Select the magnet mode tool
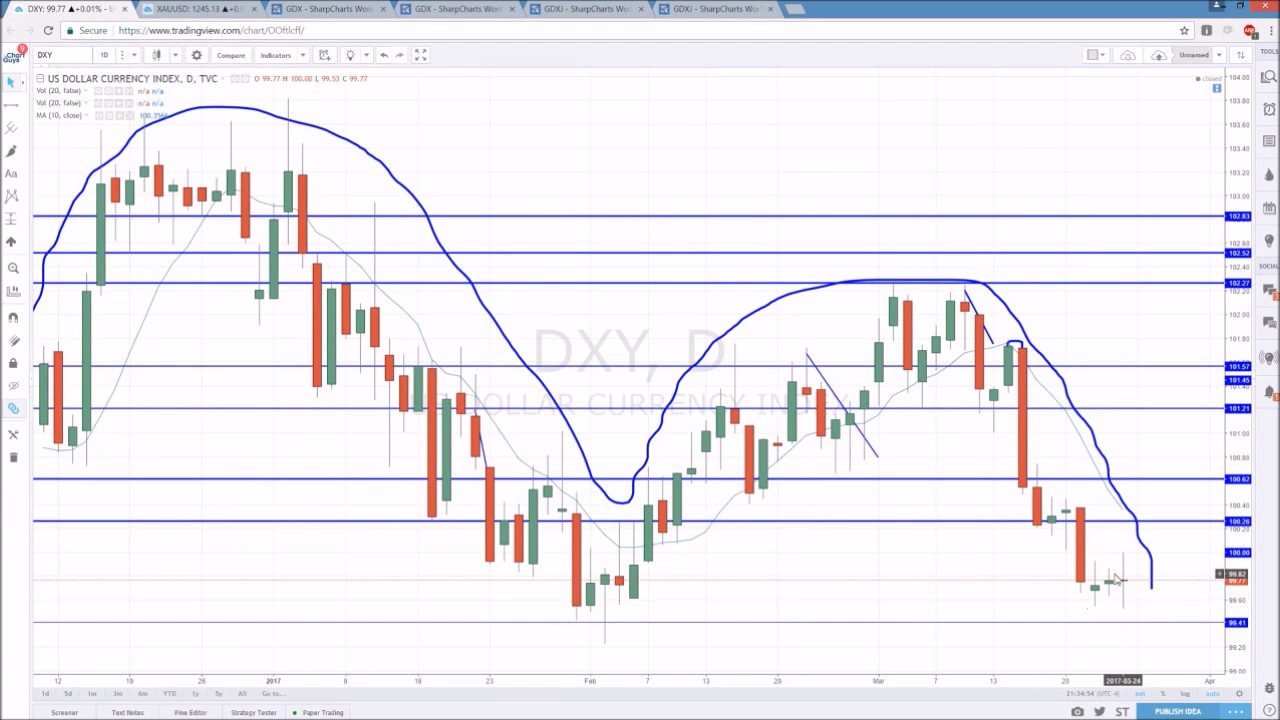This screenshot has height=720, width=1280. [x=13, y=317]
